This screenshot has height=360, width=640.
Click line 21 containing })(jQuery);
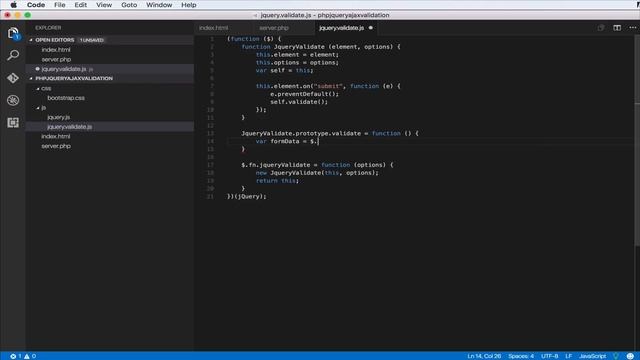click(x=247, y=196)
